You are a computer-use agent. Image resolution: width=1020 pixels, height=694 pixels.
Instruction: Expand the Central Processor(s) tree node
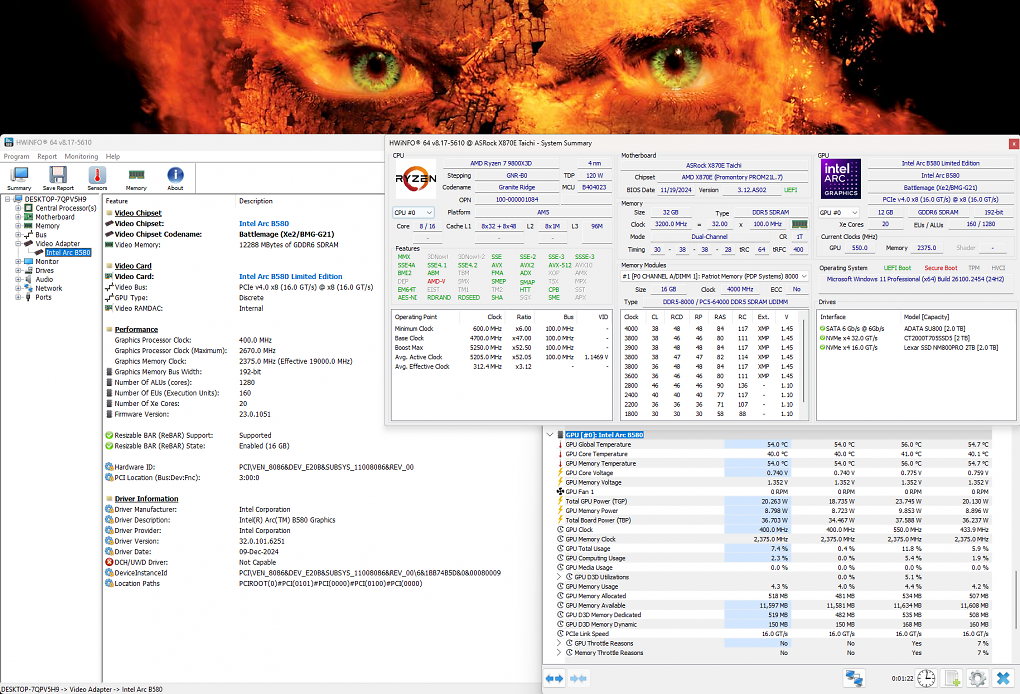(x=18, y=208)
